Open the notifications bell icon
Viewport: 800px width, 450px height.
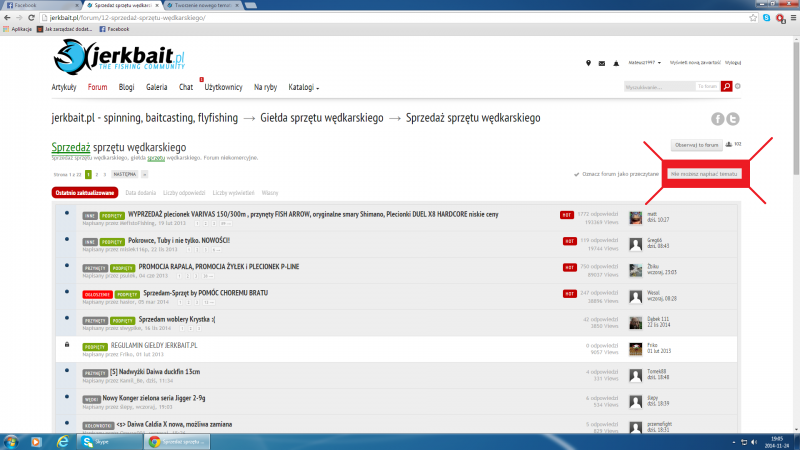pyautogui.click(x=616, y=62)
